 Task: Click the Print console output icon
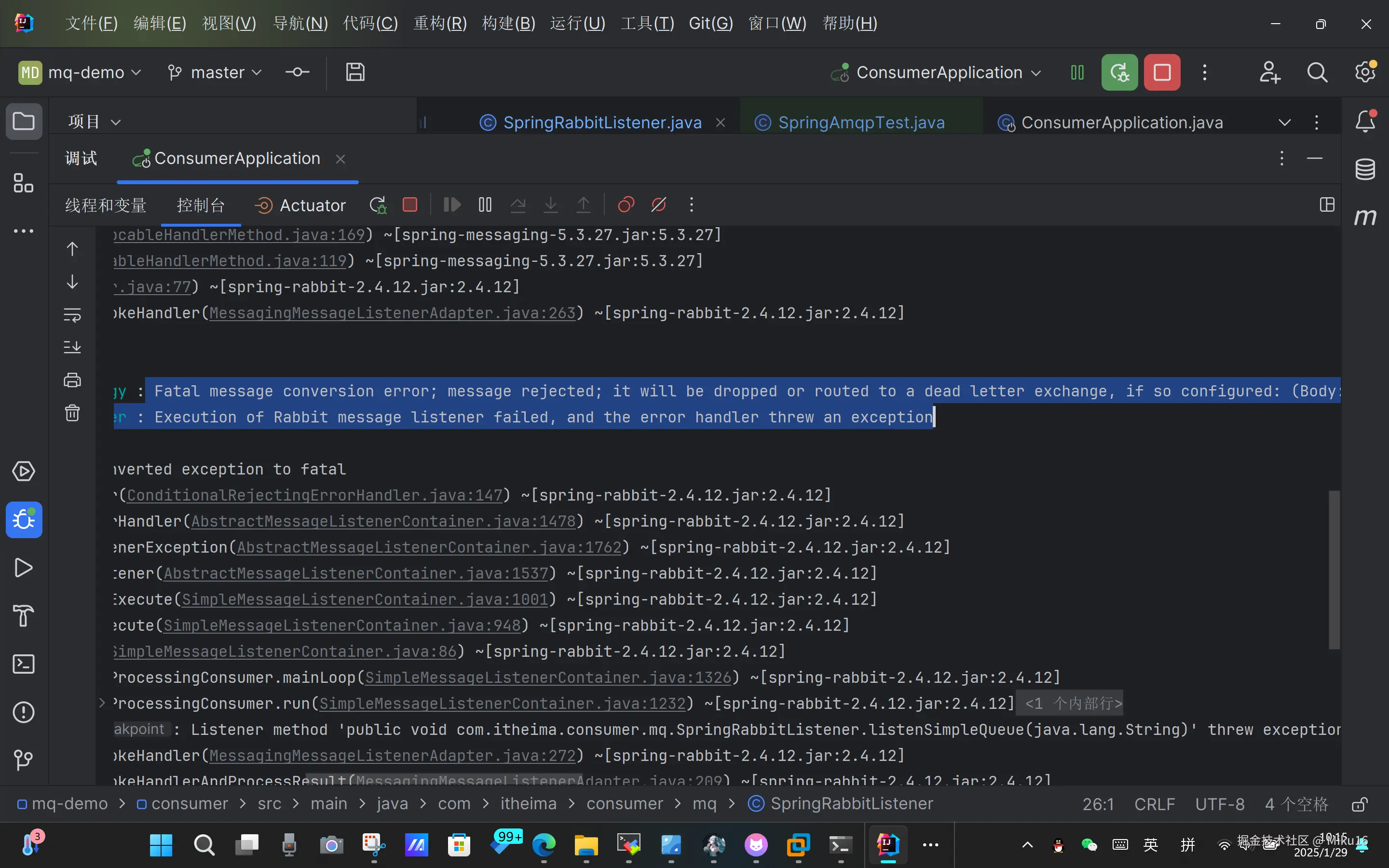72,380
